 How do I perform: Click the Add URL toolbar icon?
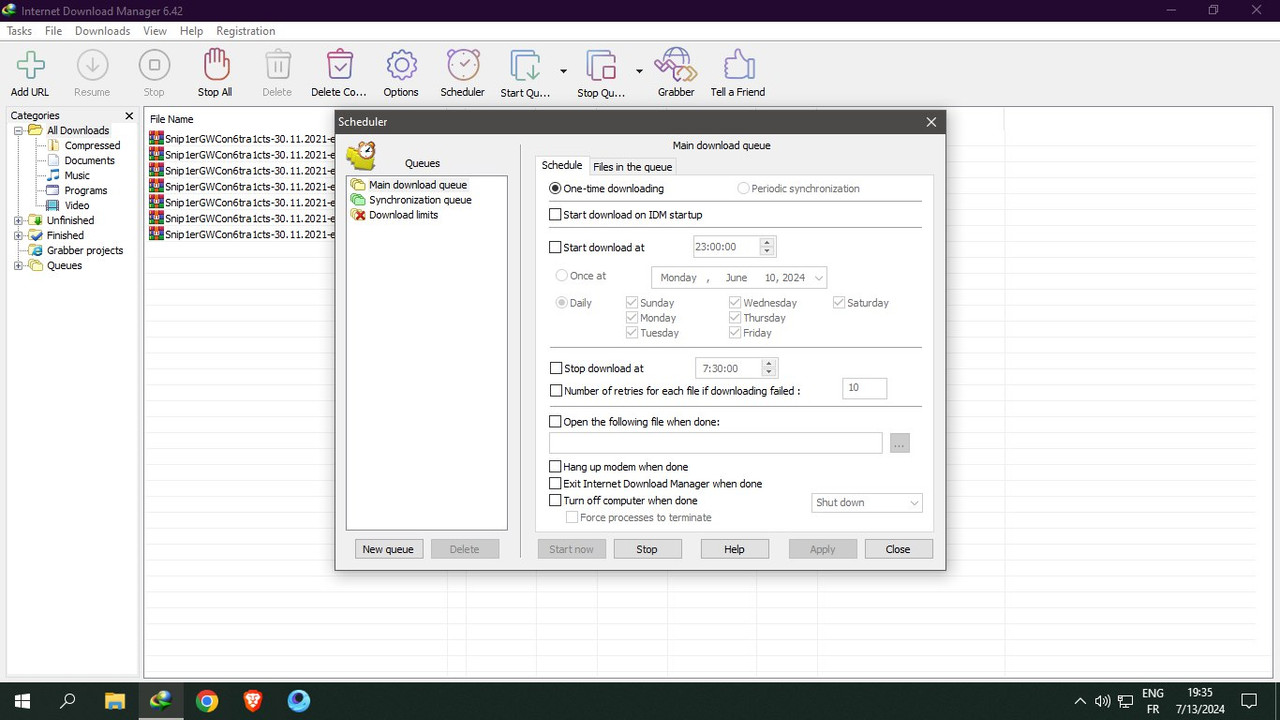coord(30,66)
